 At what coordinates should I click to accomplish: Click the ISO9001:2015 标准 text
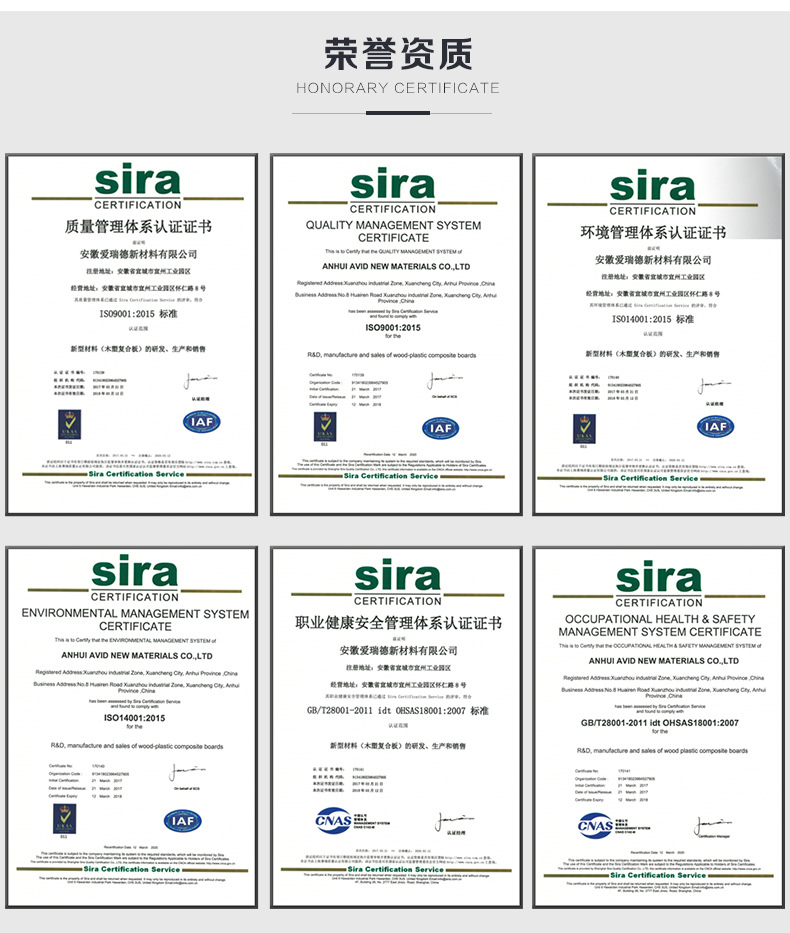pyautogui.click(x=139, y=314)
